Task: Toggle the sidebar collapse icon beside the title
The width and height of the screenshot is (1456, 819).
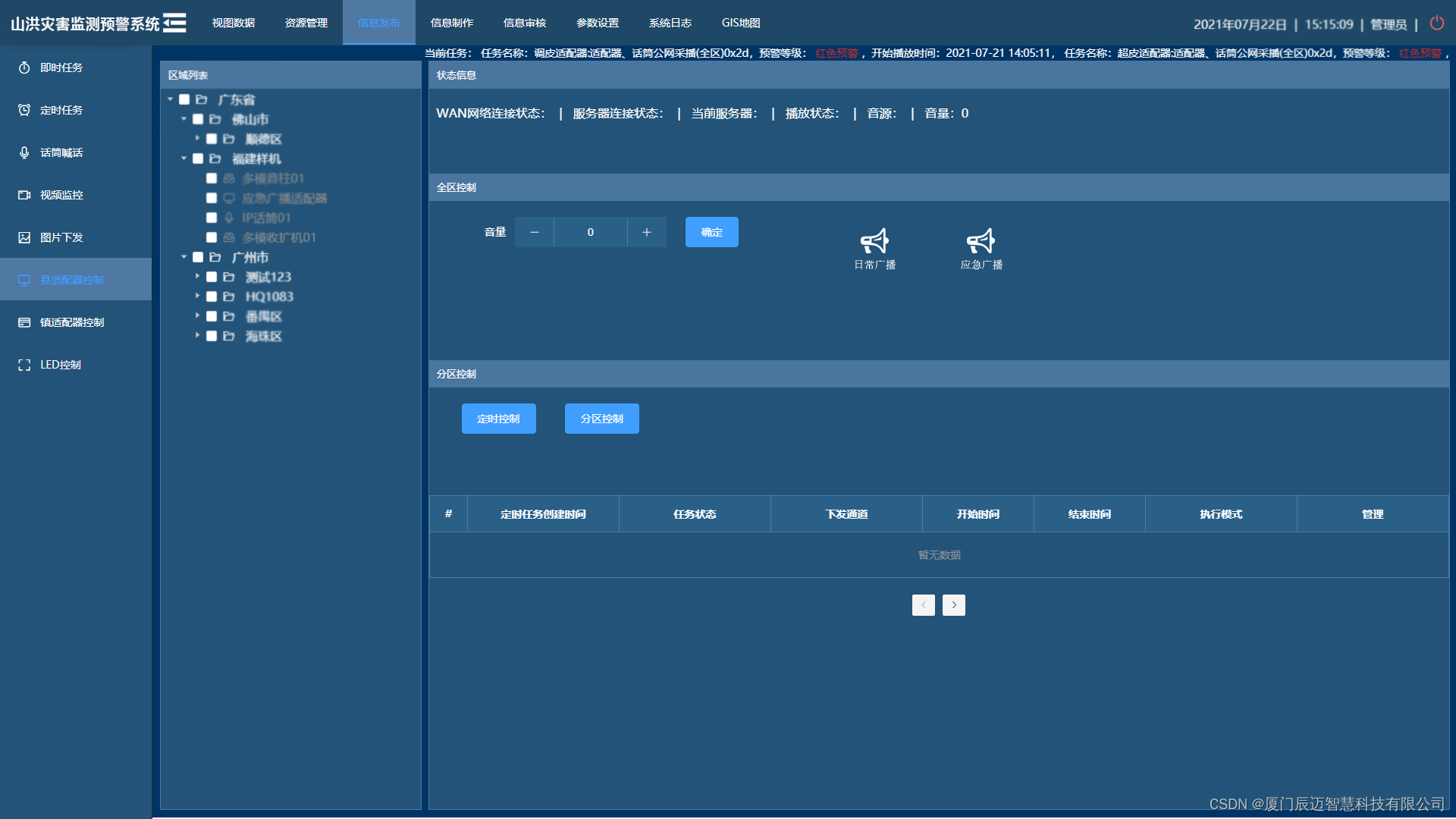Action: tap(175, 23)
